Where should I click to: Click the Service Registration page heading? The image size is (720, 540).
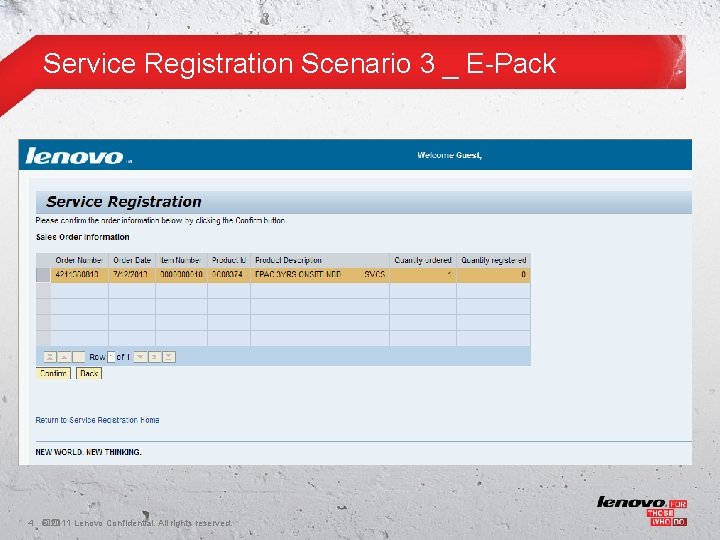click(124, 202)
